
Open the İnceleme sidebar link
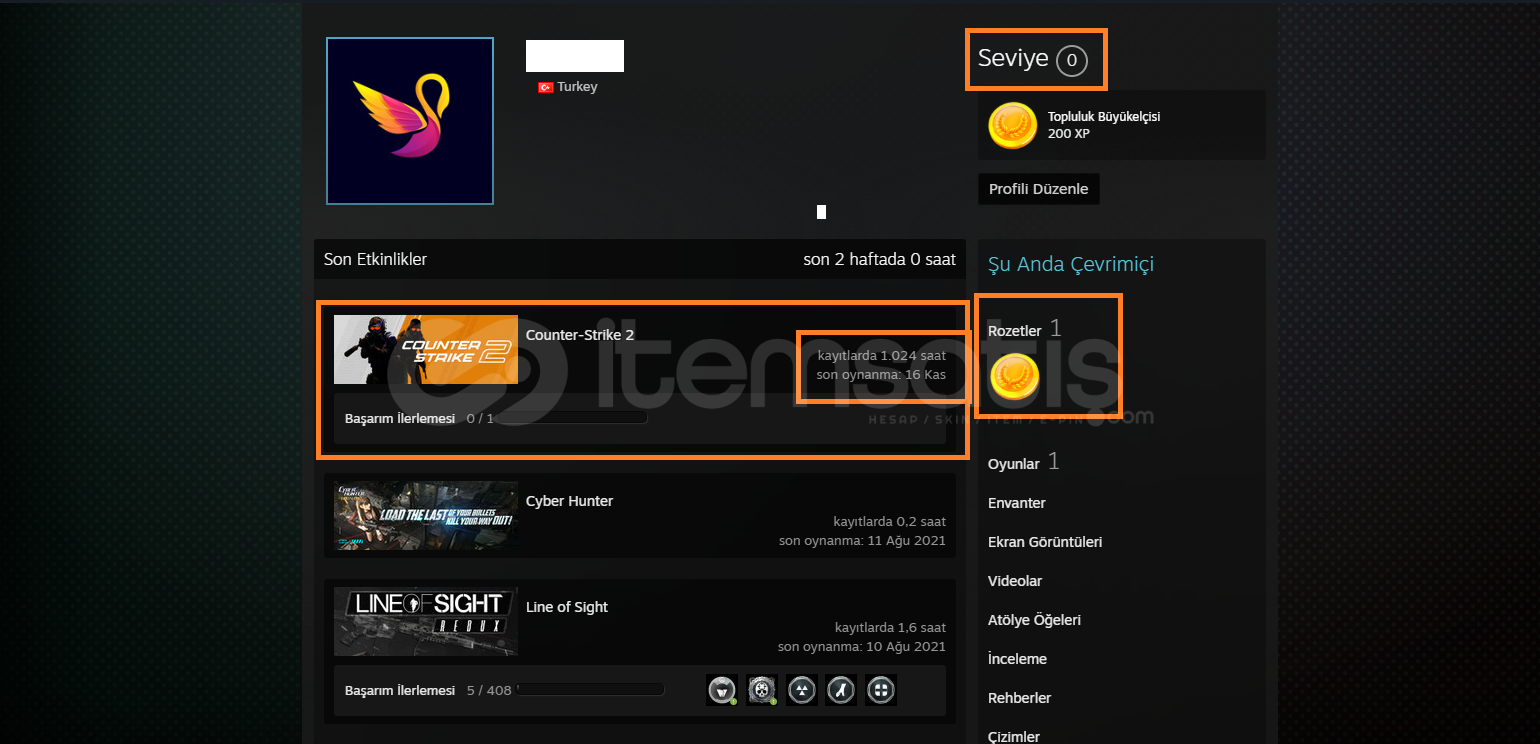click(1017, 659)
